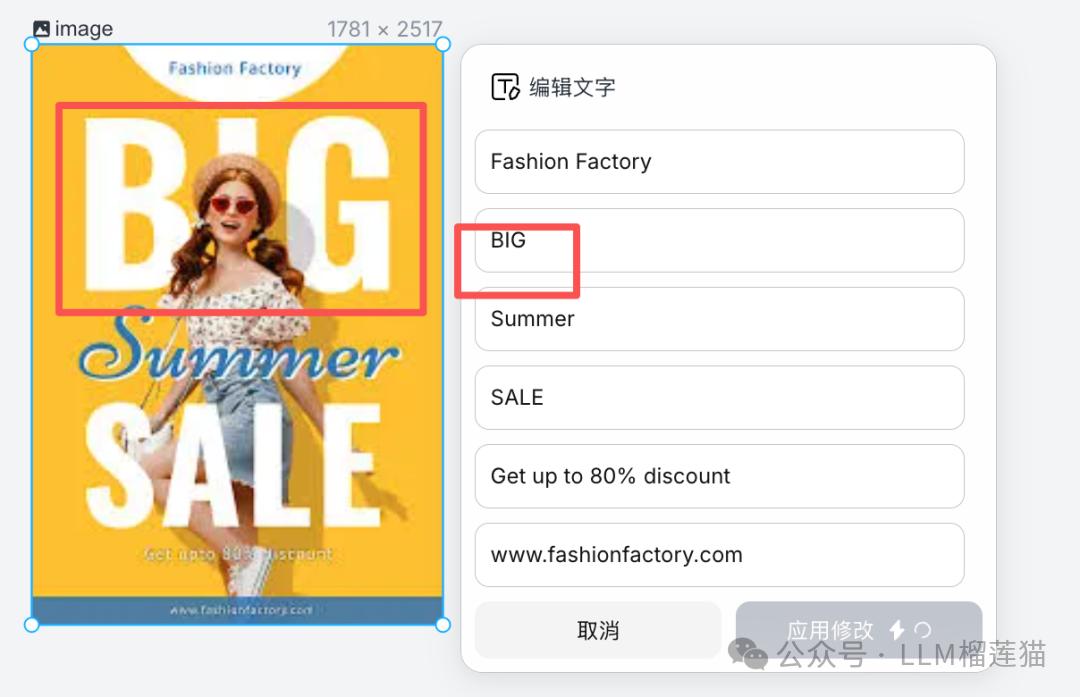The image size is (1080, 697).
Task: Click the SALE text field
Action: point(719,397)
